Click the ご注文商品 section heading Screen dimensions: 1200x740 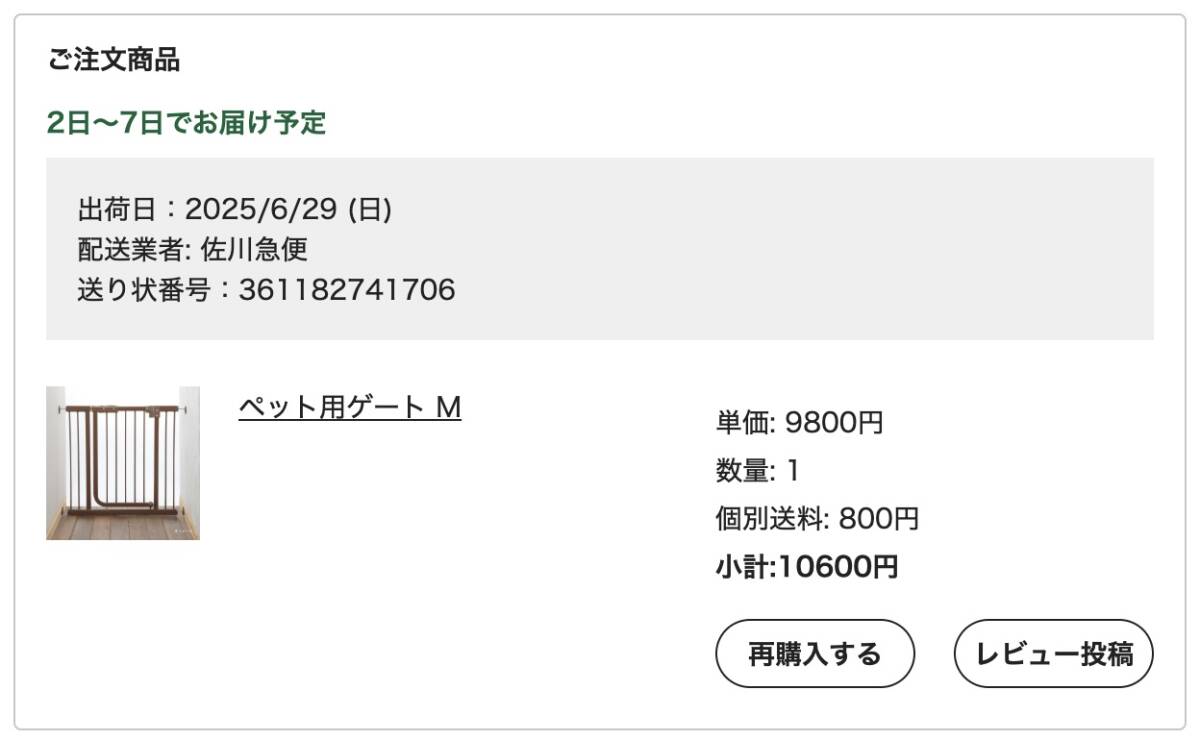pyautogui.click(x=113, y=60)
